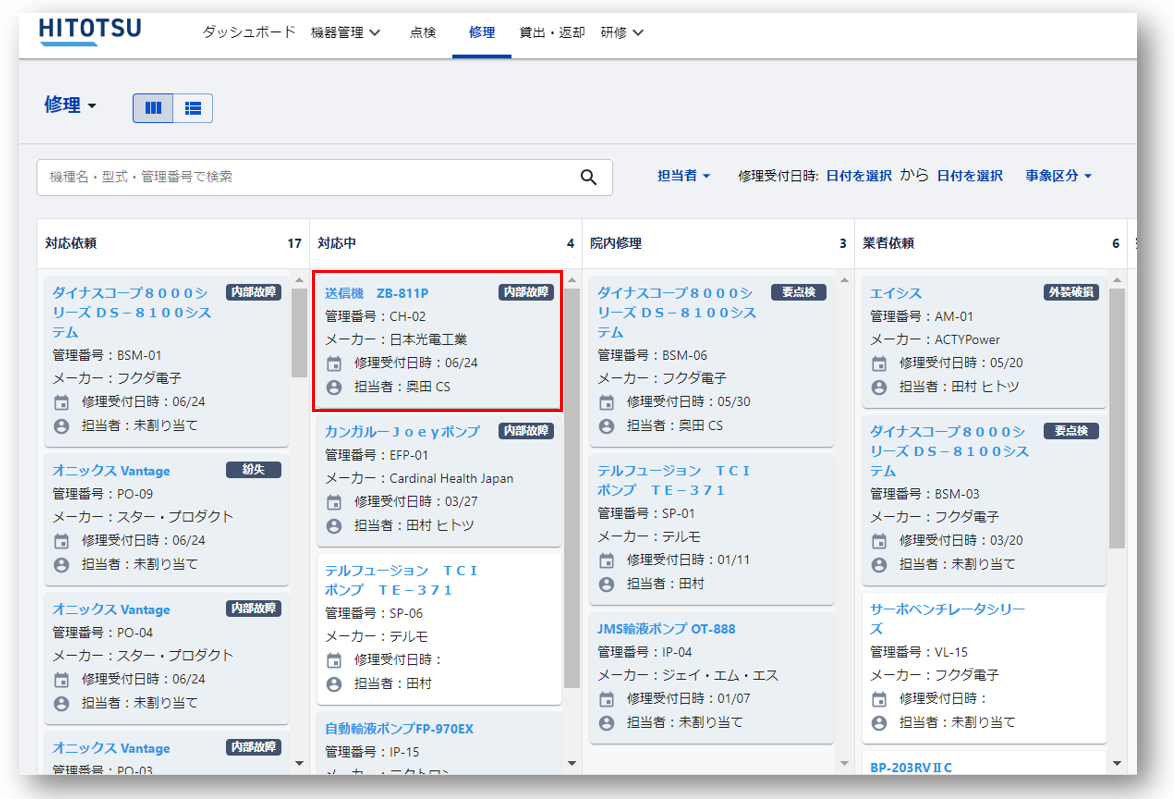The width and height of the screenshot is (1174, 799).
Task: Go to ダッシュボード in navigation
Action: (x=249, y=32)
